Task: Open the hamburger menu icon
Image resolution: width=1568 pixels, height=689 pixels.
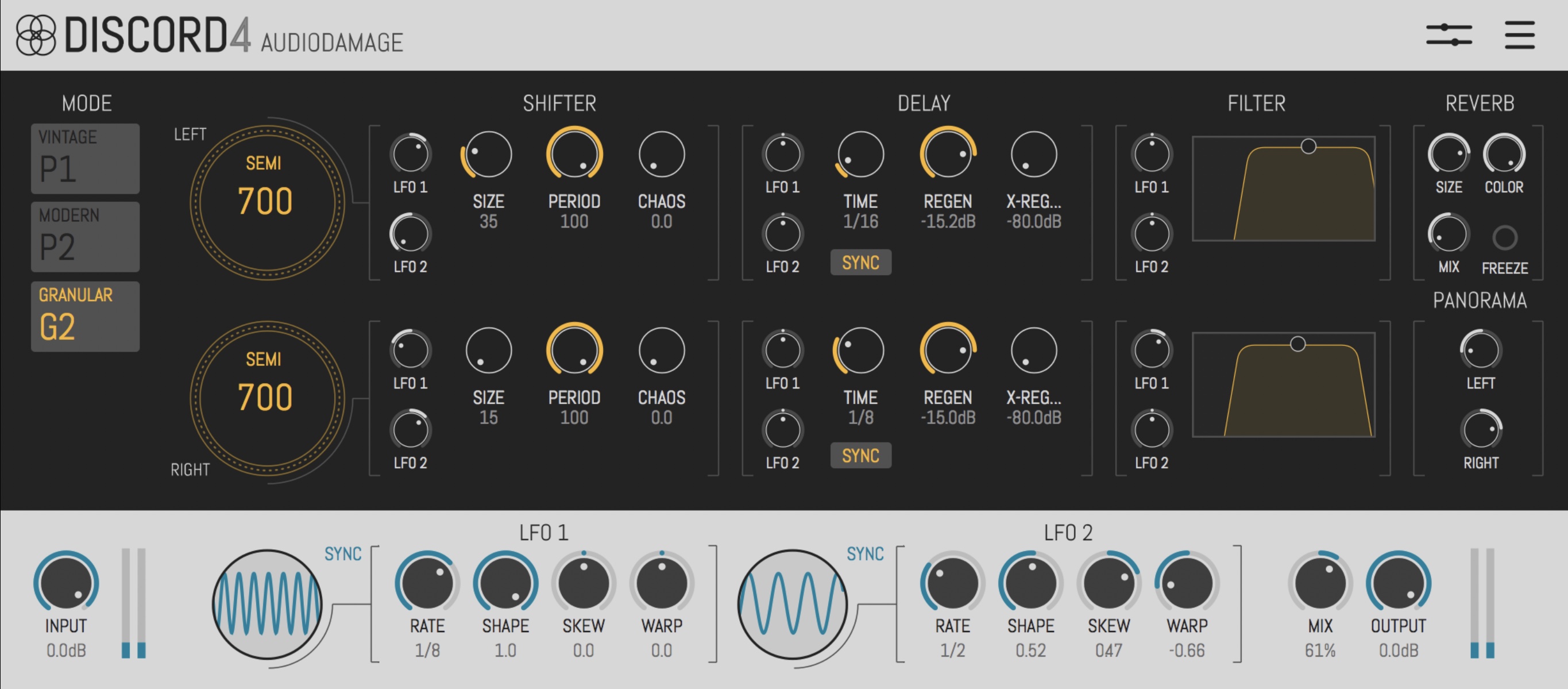Action: coord(1519,34)
